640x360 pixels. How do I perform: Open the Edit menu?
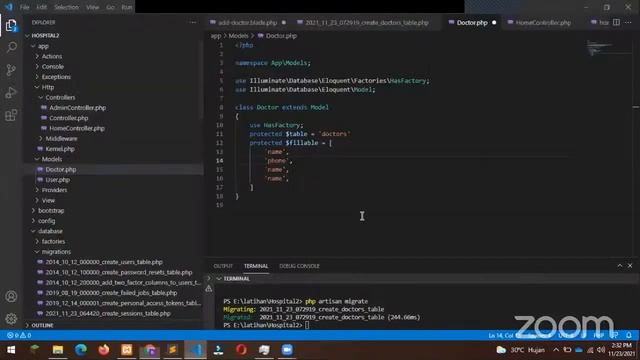click(x=41, y=7)
